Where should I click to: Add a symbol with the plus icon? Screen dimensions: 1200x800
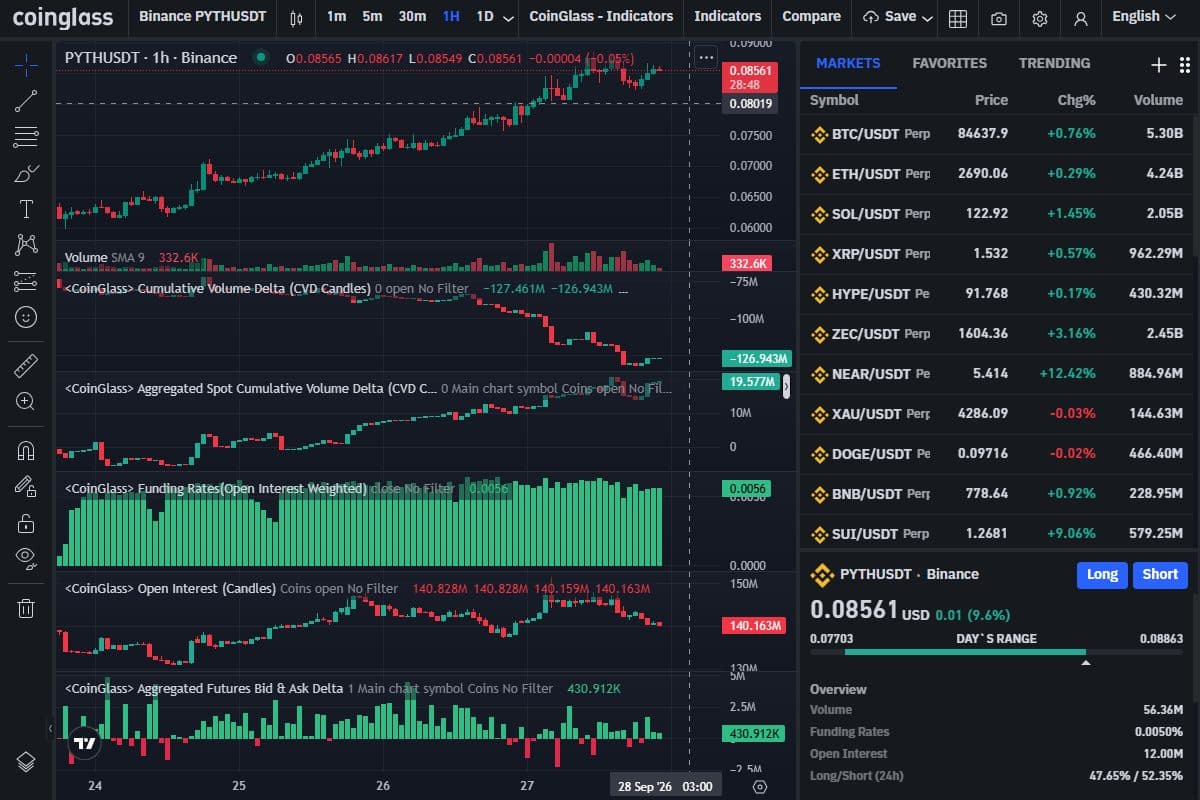click(1159, 65)
